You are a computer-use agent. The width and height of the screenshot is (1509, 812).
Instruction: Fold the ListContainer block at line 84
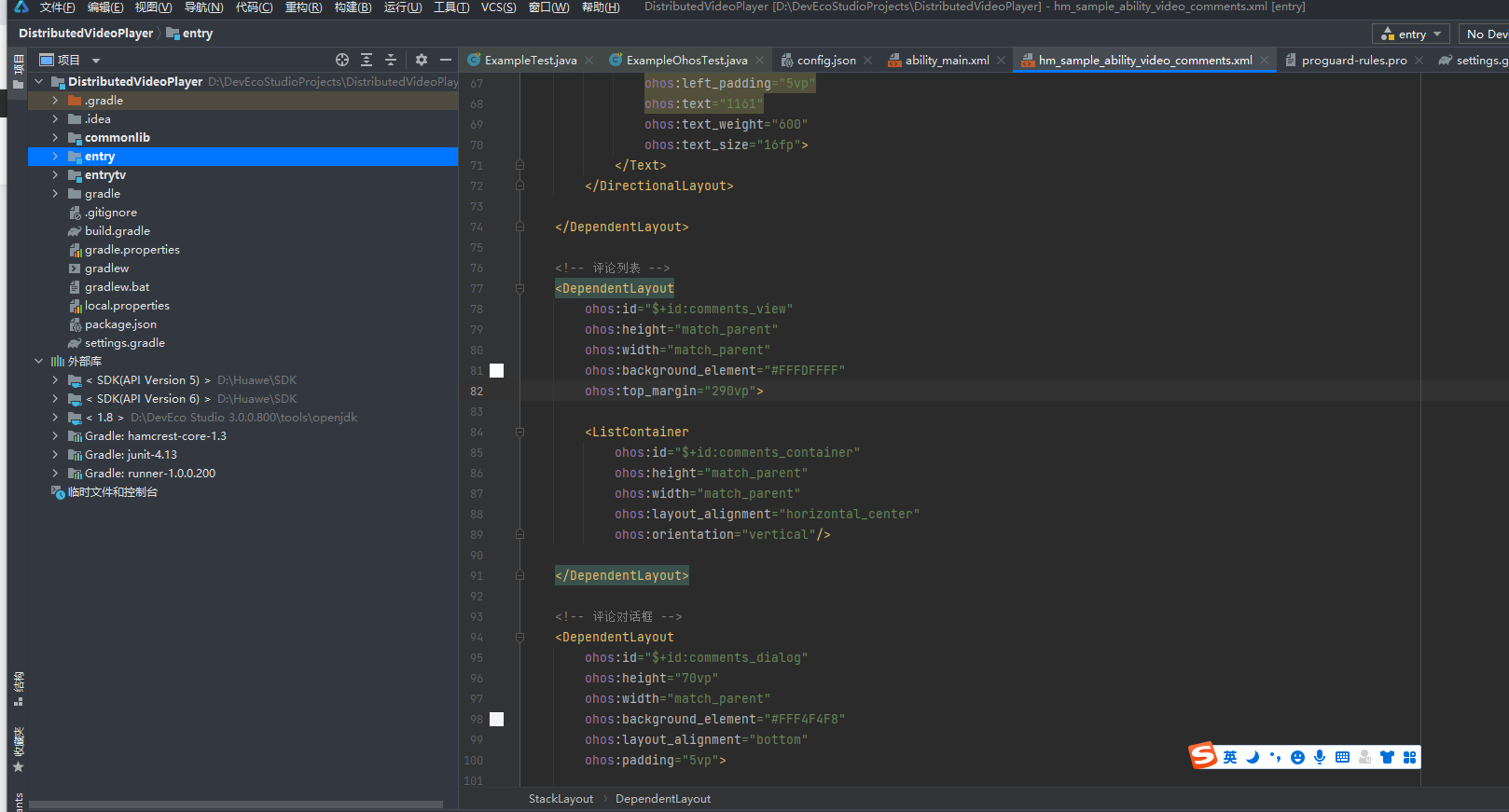(x=519, y=432)
